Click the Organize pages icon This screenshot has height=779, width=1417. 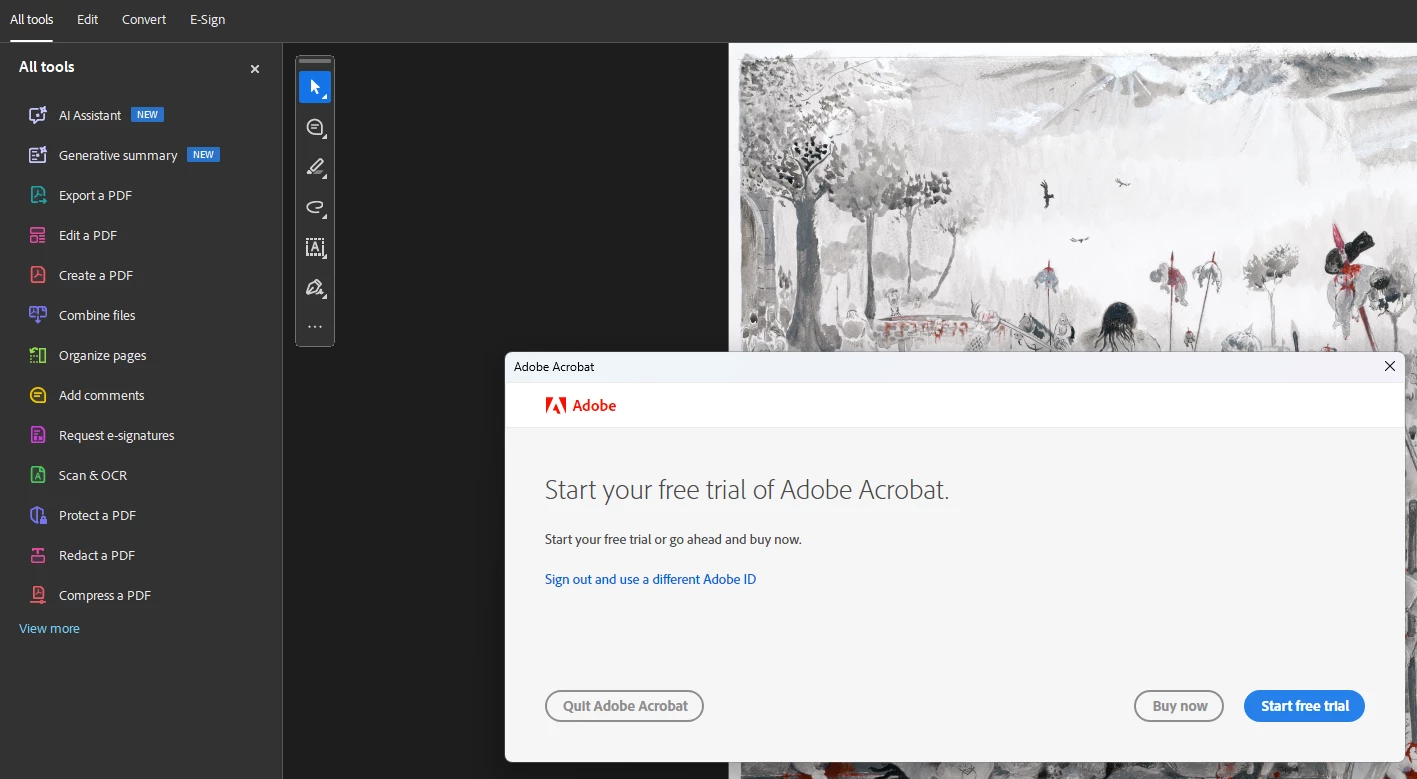point(38,355)
